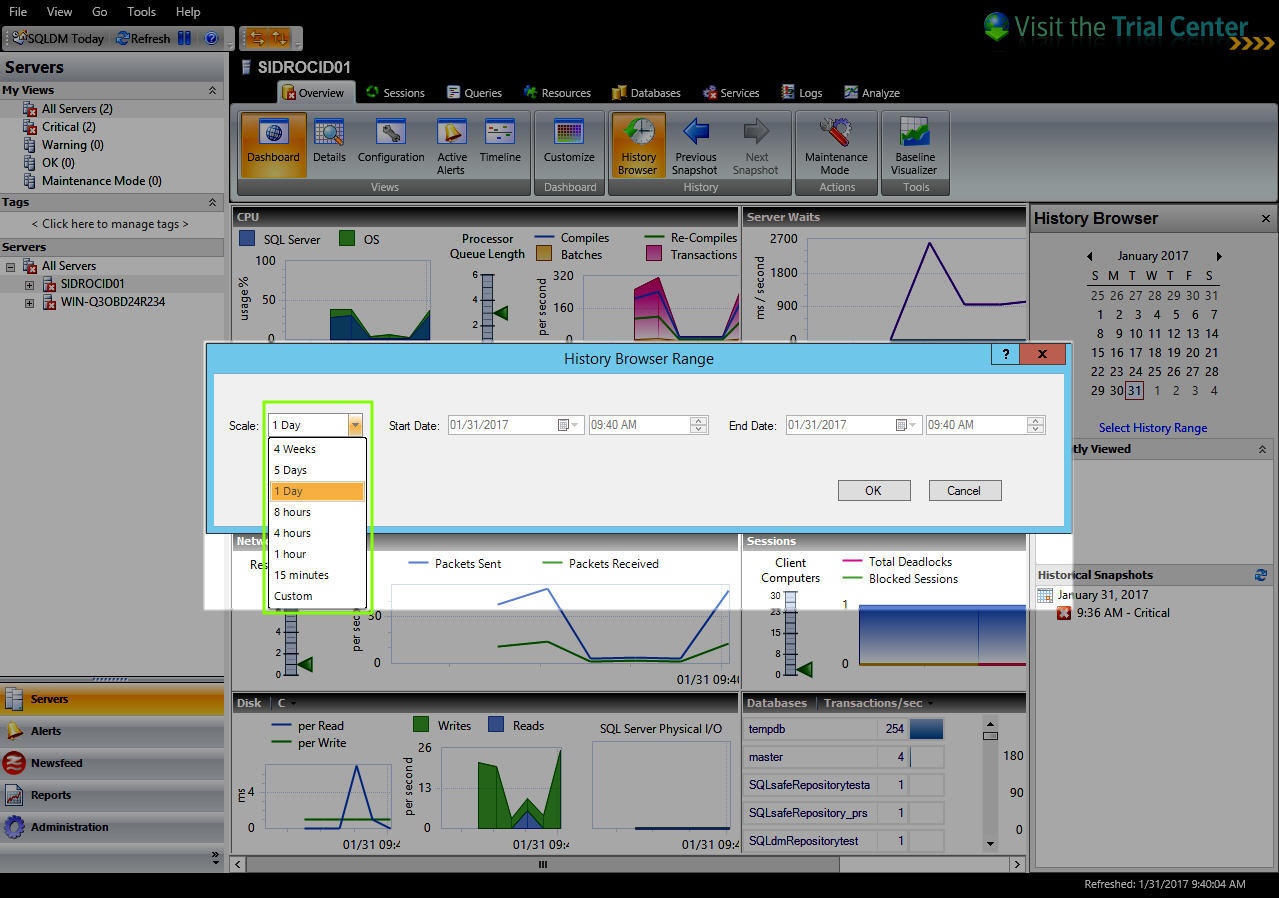Image resolution: width=1279 pixels, height=898 pixels.
Task: Switch to the Logs tab
Action: (802, 92)
